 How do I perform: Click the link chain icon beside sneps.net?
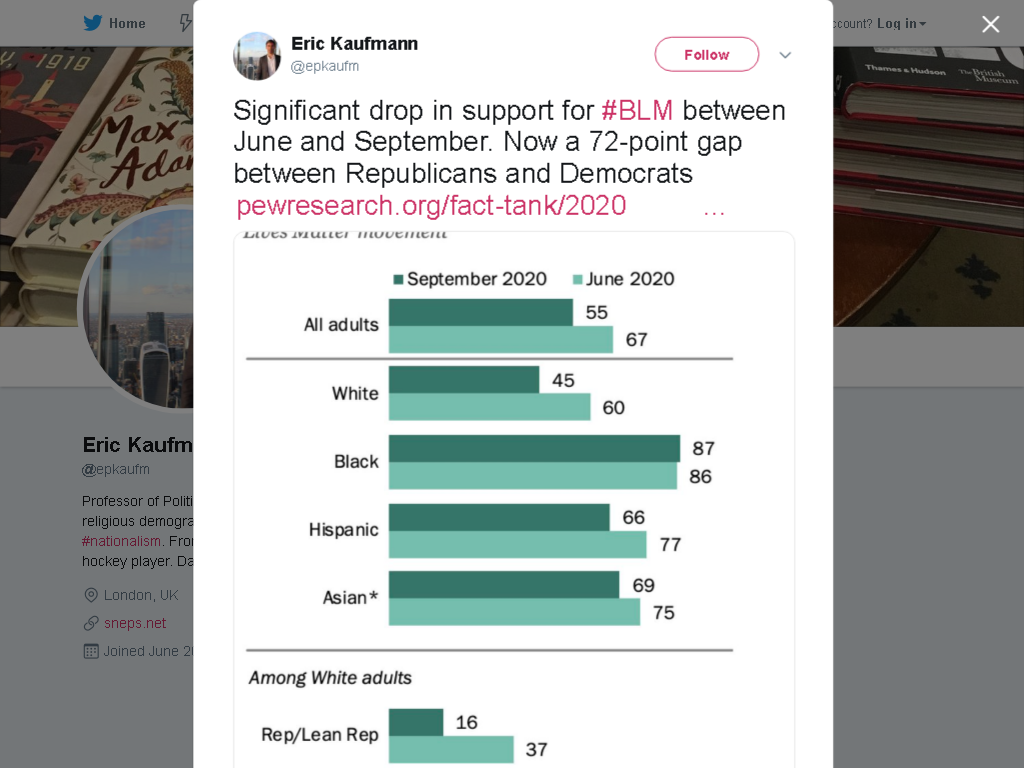(x=91, y=623)
